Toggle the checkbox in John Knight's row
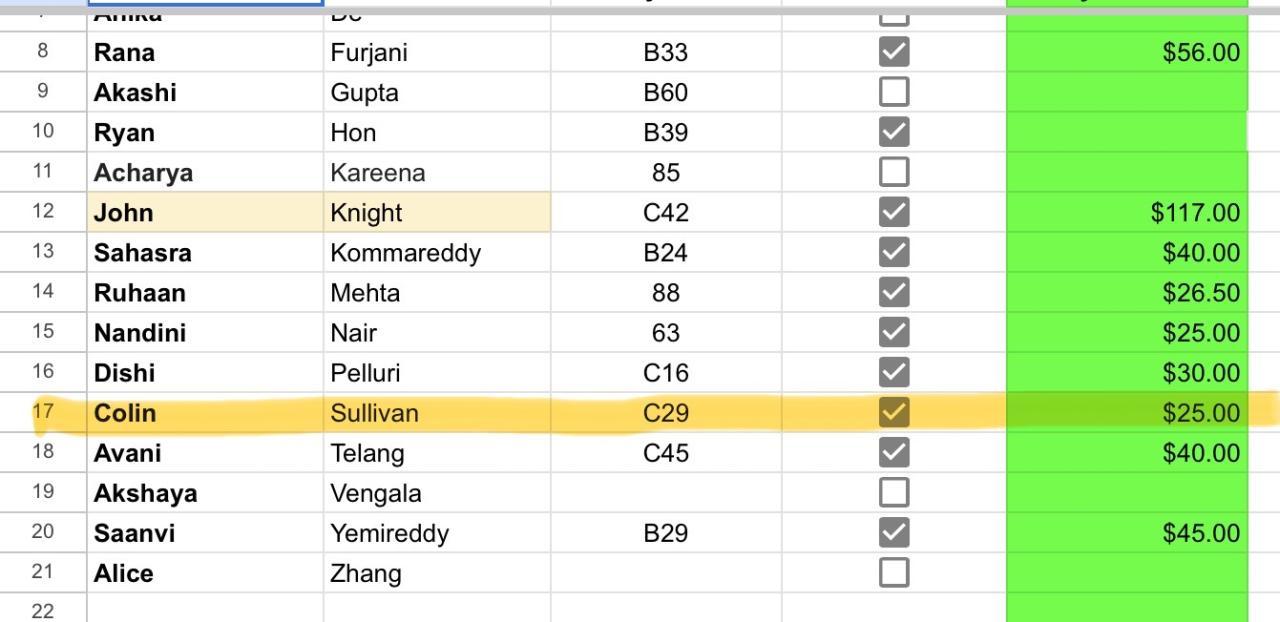The image size is (1280, 622). point(894,212)
